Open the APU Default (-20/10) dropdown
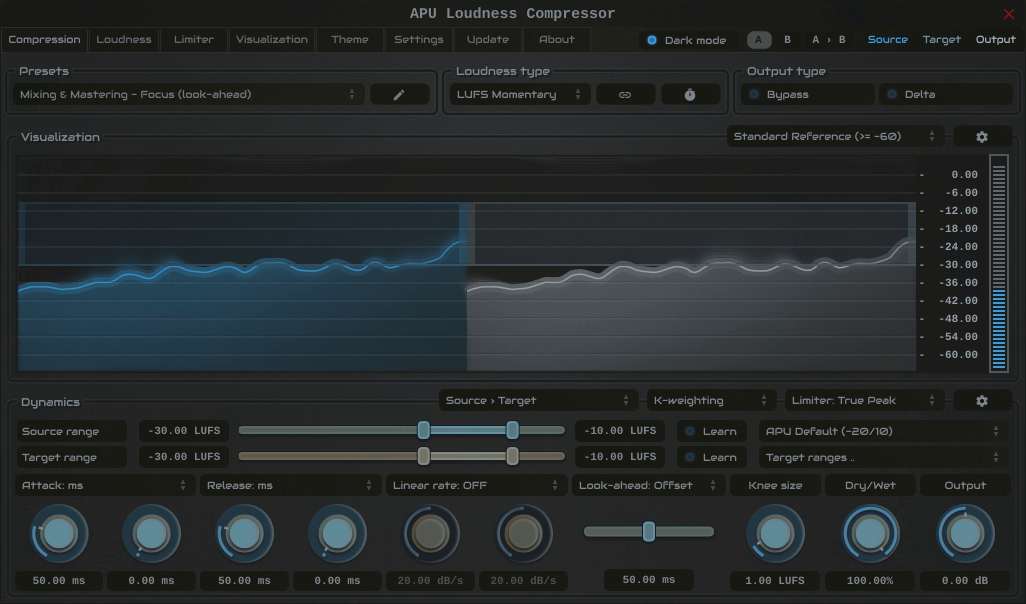The image size is (1026, 604). click(x=883, y=431)
